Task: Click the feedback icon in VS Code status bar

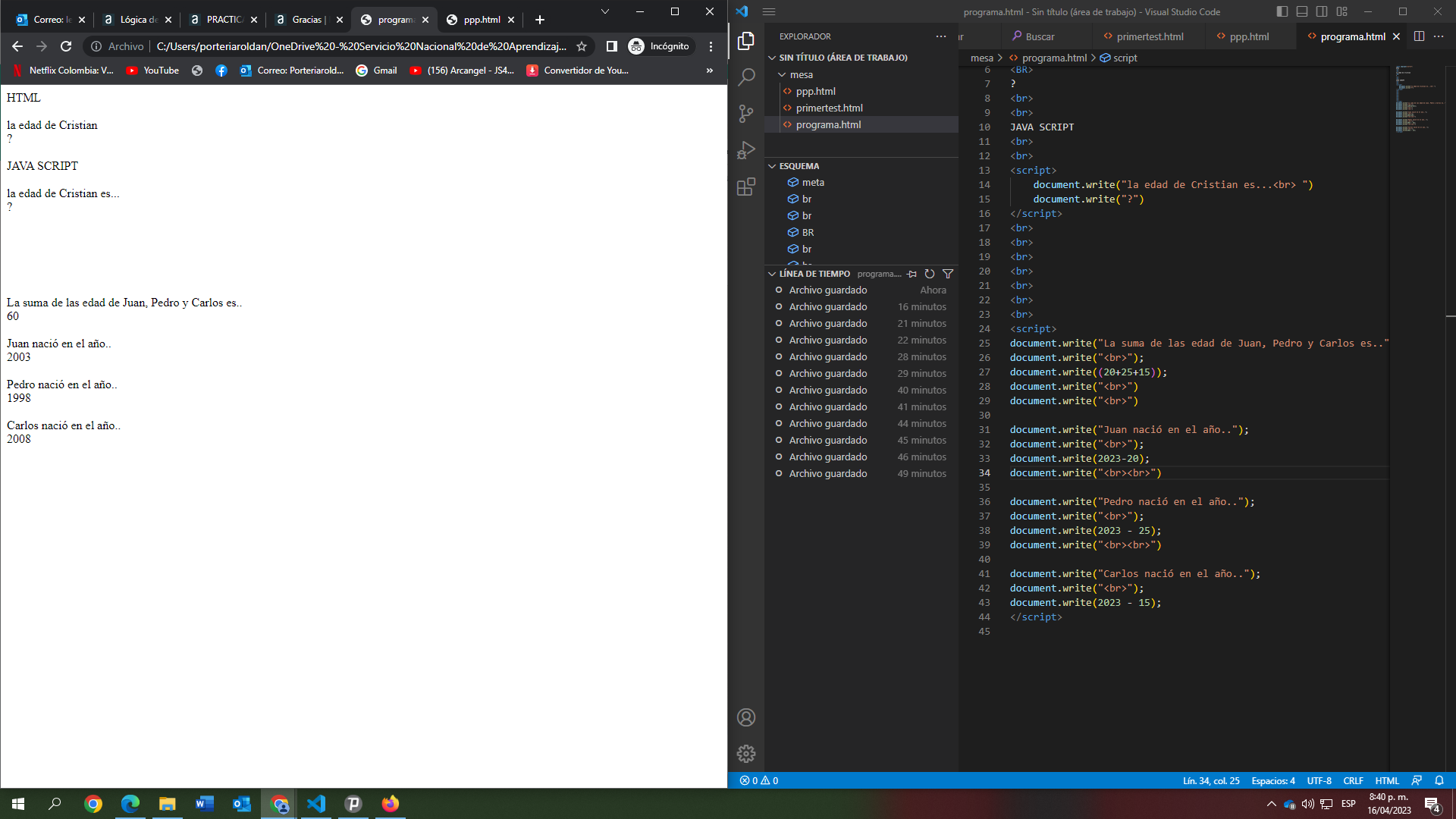Action: point(1417,780)
